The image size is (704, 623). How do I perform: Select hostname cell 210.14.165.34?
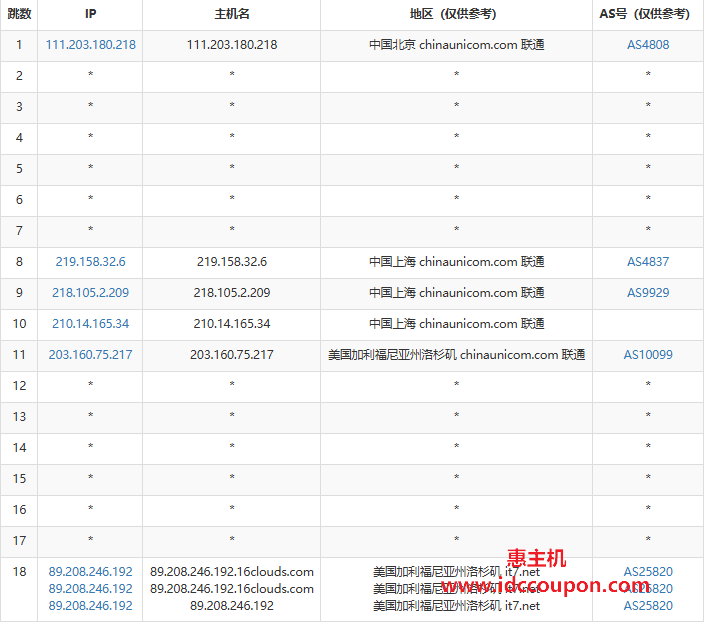click(x=232, y=324)
